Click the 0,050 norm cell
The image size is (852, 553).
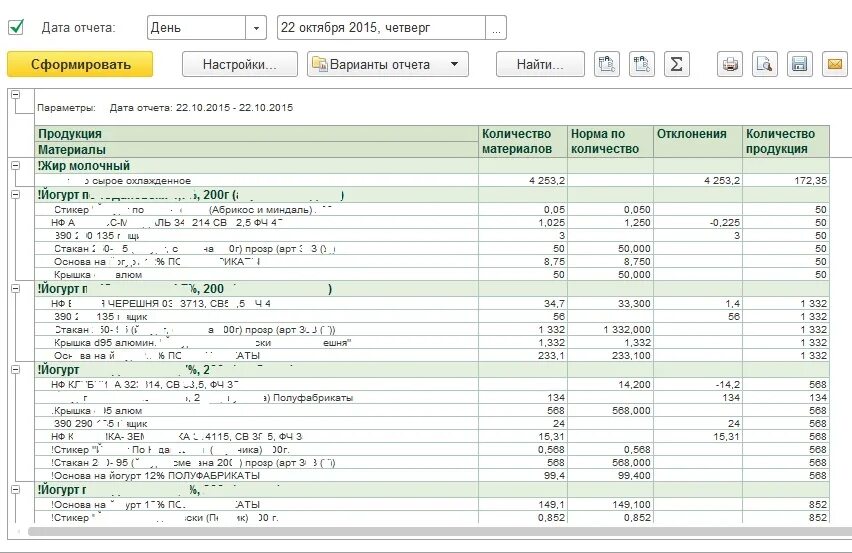[610, 210]
